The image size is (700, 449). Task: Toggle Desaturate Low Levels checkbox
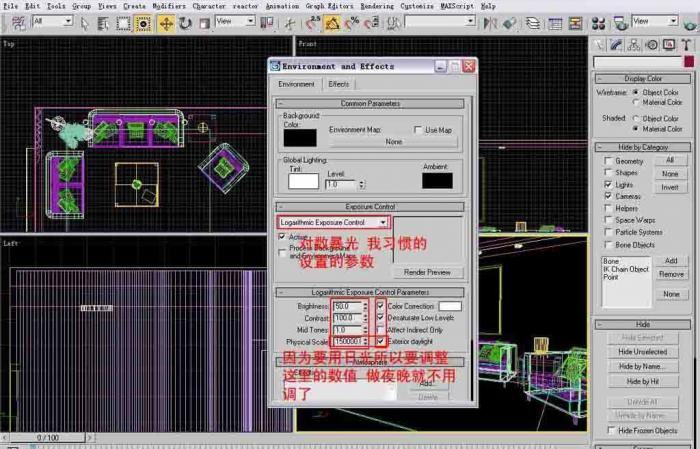coord(380,317)
